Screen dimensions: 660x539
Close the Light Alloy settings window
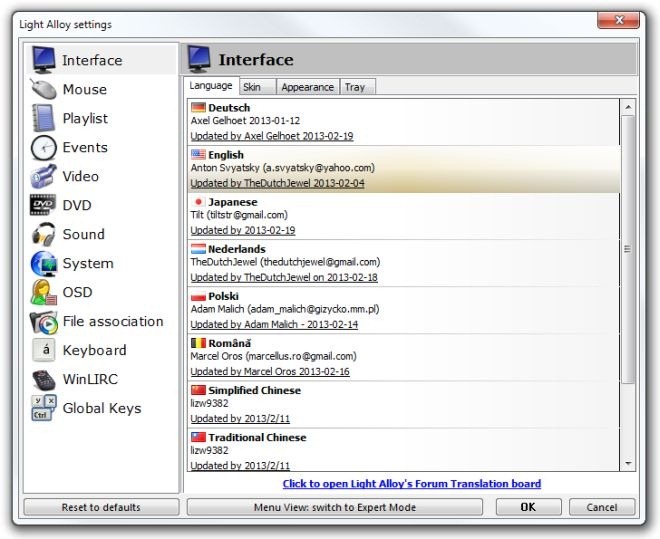(619, 20)
